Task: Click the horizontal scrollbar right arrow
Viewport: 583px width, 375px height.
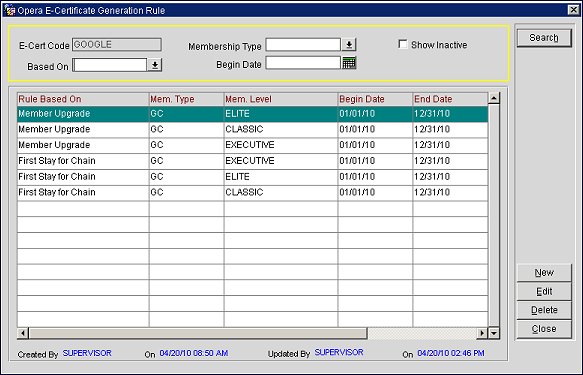Action: point(482,333)
